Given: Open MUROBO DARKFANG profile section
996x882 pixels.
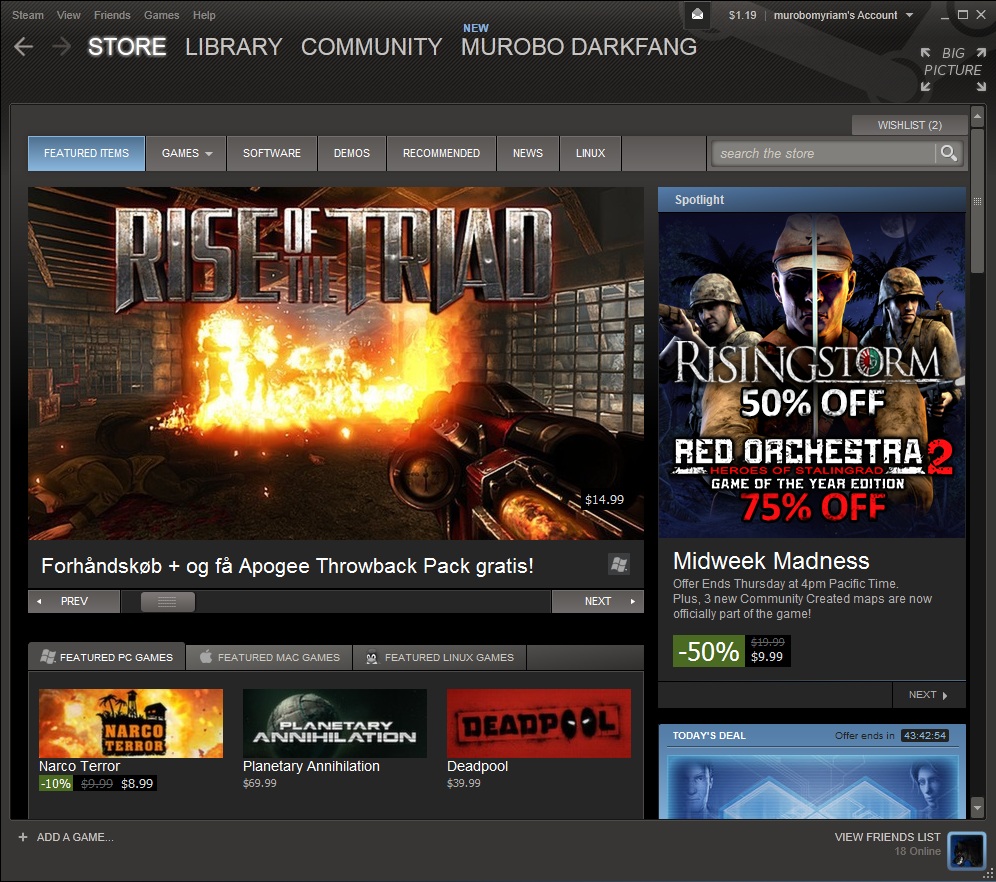Looking at the screenshot, I should (579, 46).
